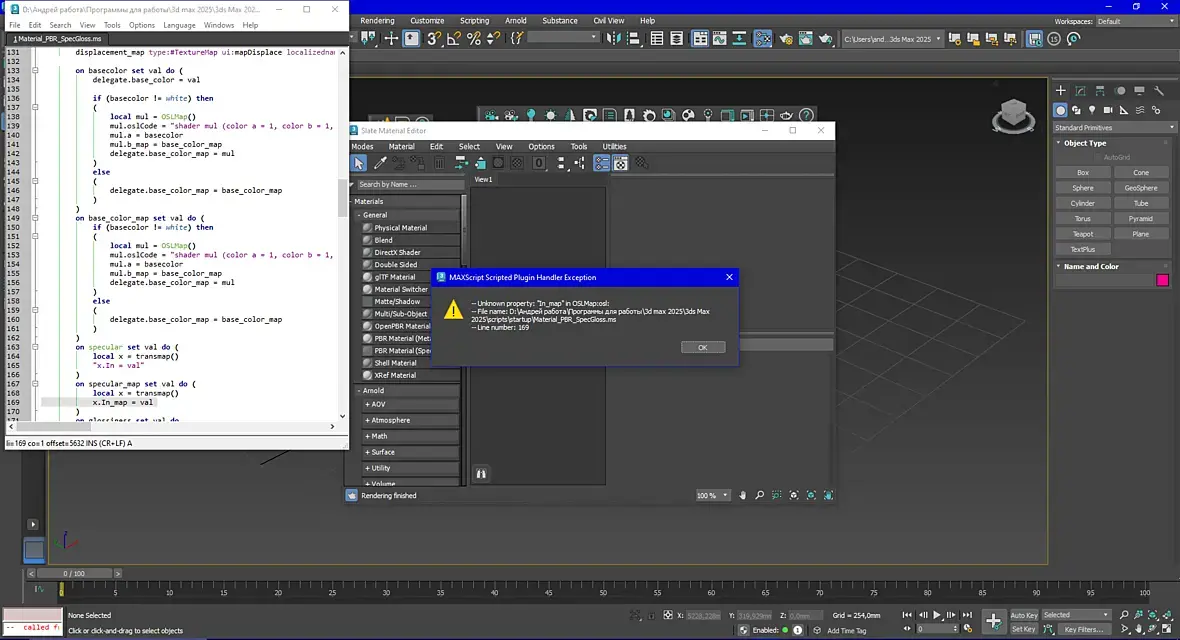Open the Utilities wrench panel tab
The image size is (1180, 640).
point(1159,91)
